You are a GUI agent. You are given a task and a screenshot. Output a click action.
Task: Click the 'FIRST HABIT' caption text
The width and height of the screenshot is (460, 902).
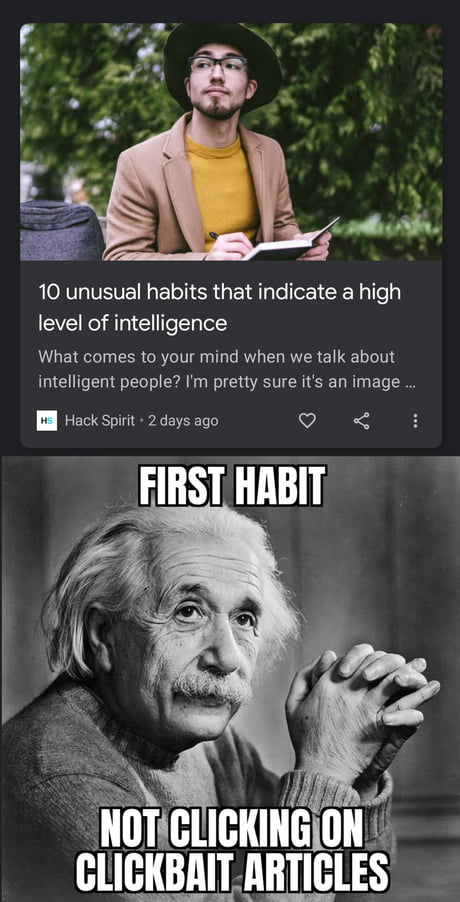click(x=232, y=486)
